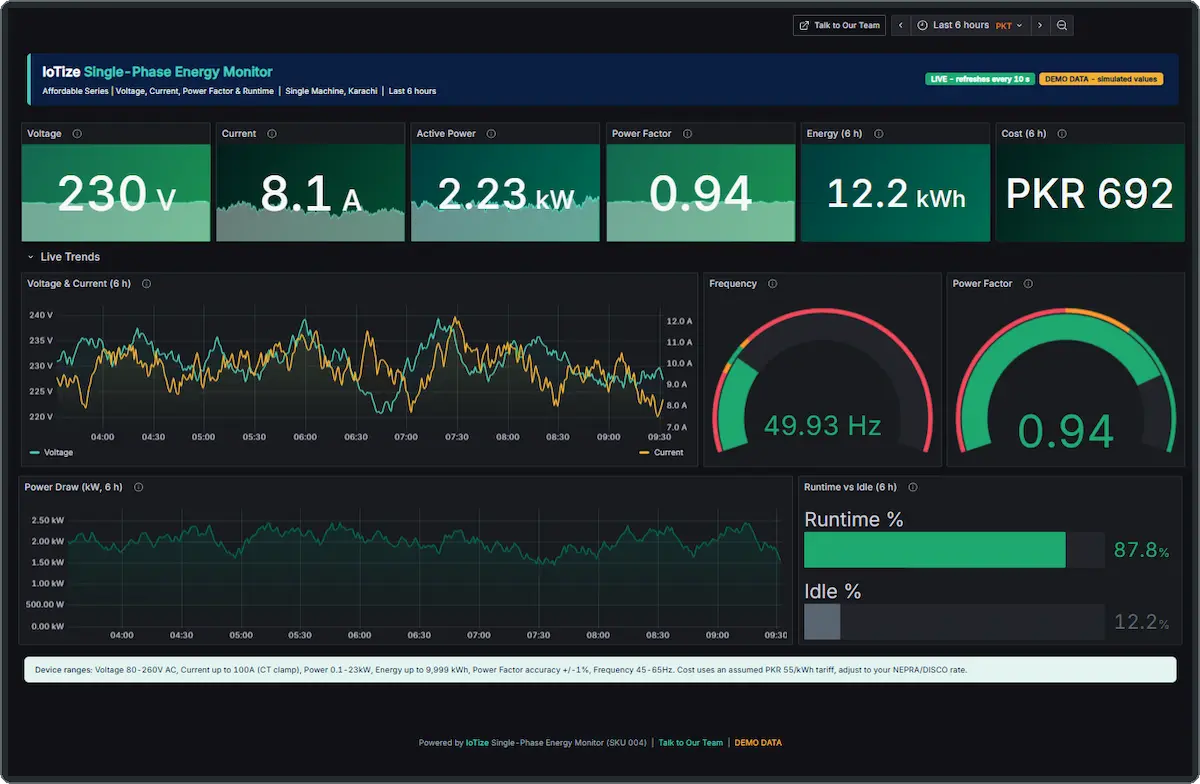
Task: Click the Runtime vs Idle info icon
Action: (x=912, y=488)
